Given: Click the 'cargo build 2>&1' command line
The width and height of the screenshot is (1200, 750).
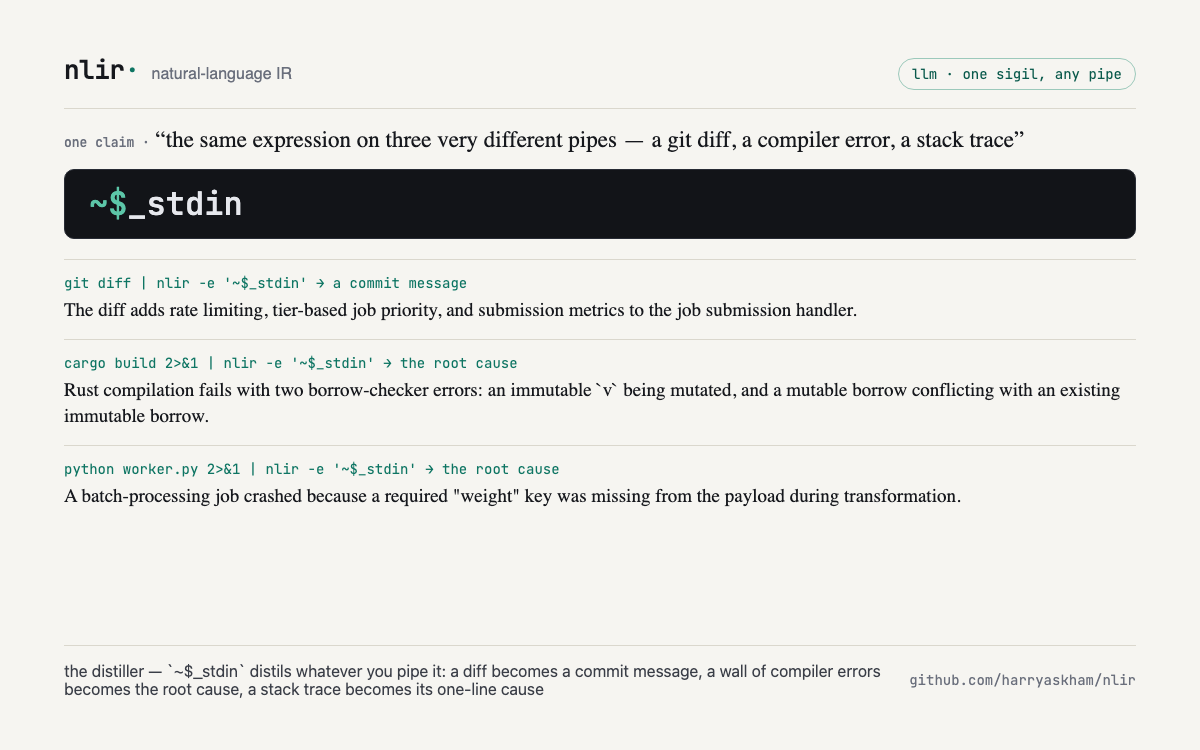Looking at the screenshot, I should tap(290, 363).
